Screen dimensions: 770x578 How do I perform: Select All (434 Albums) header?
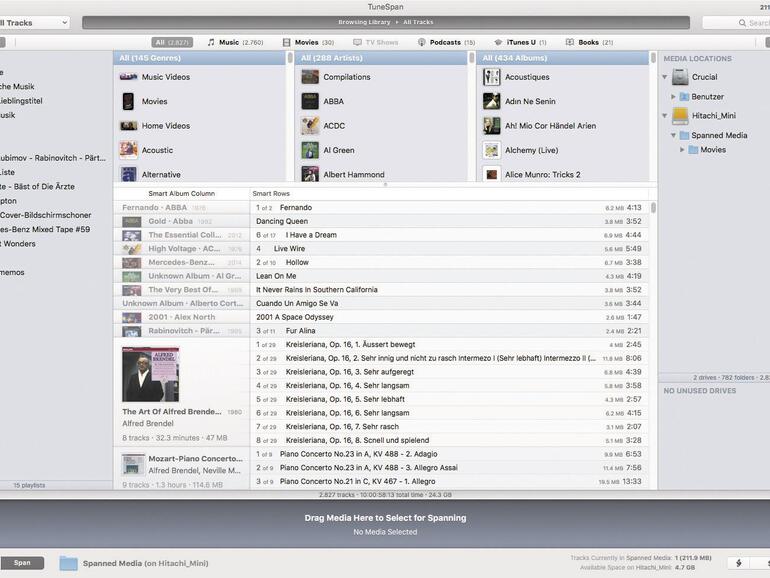[x=563, y=58]
